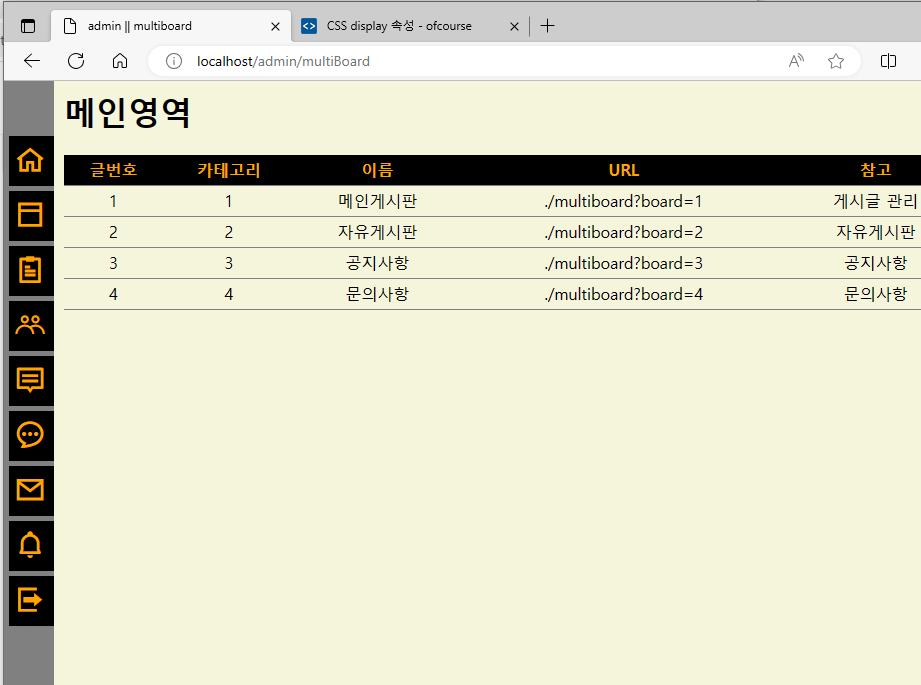
Task: Select the 문의사항 name cell
Action: 377,294
